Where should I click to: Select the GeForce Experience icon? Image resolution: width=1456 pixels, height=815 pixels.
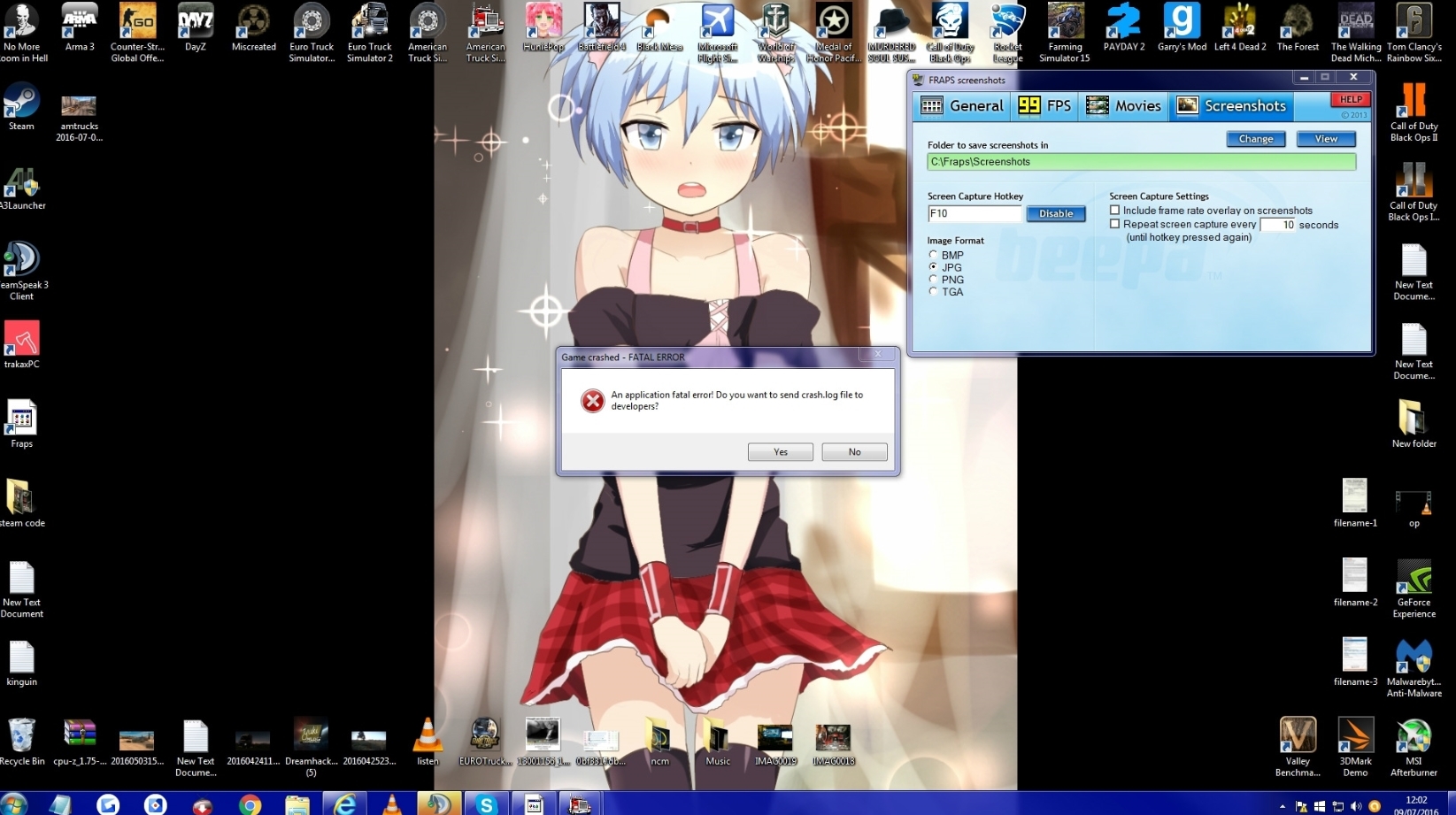1414,588
